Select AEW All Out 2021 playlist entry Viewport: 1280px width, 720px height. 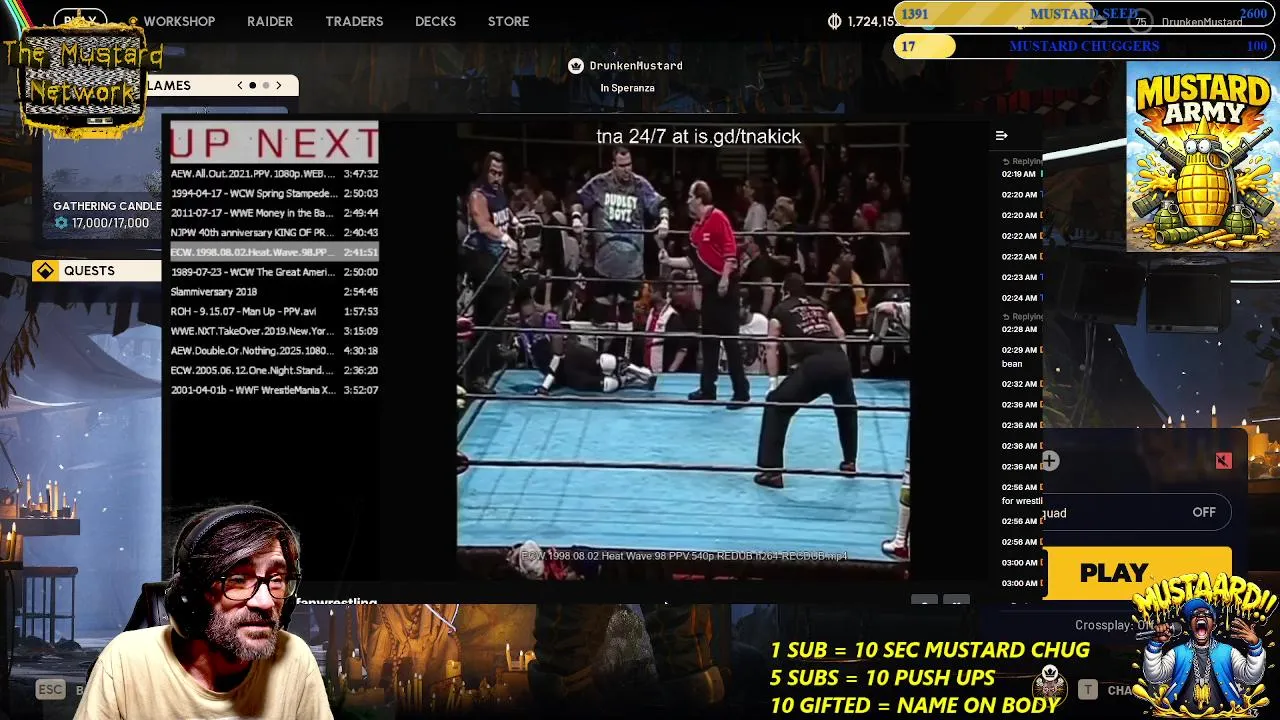click(274, 174)
